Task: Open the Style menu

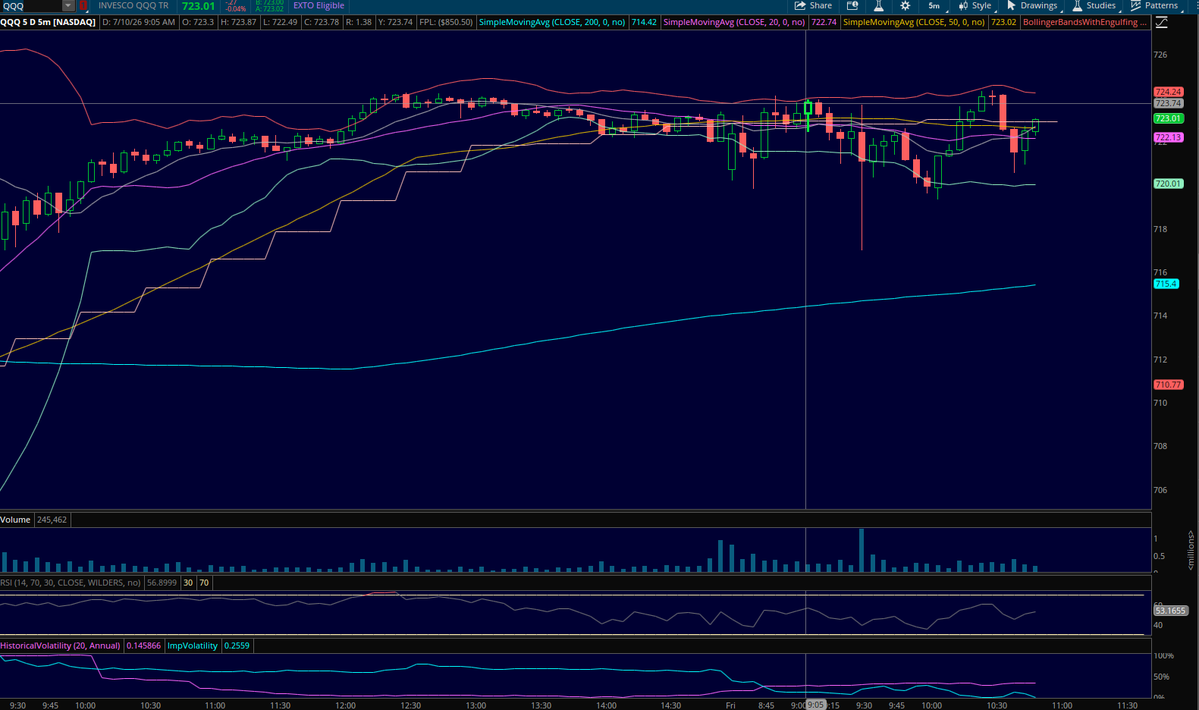Action: pyautogui.click(x=976, y=5)
